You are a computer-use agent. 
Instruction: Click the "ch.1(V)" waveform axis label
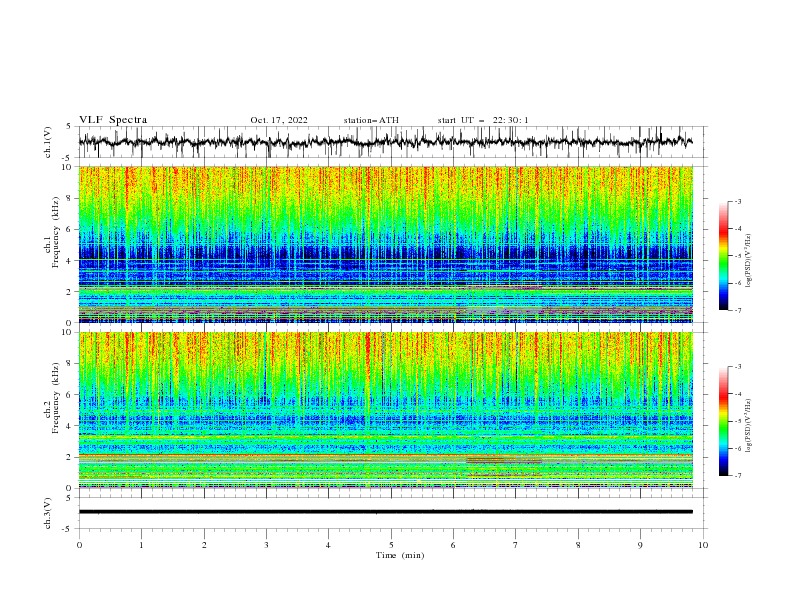pyautogui.click(x=48, y=142)
